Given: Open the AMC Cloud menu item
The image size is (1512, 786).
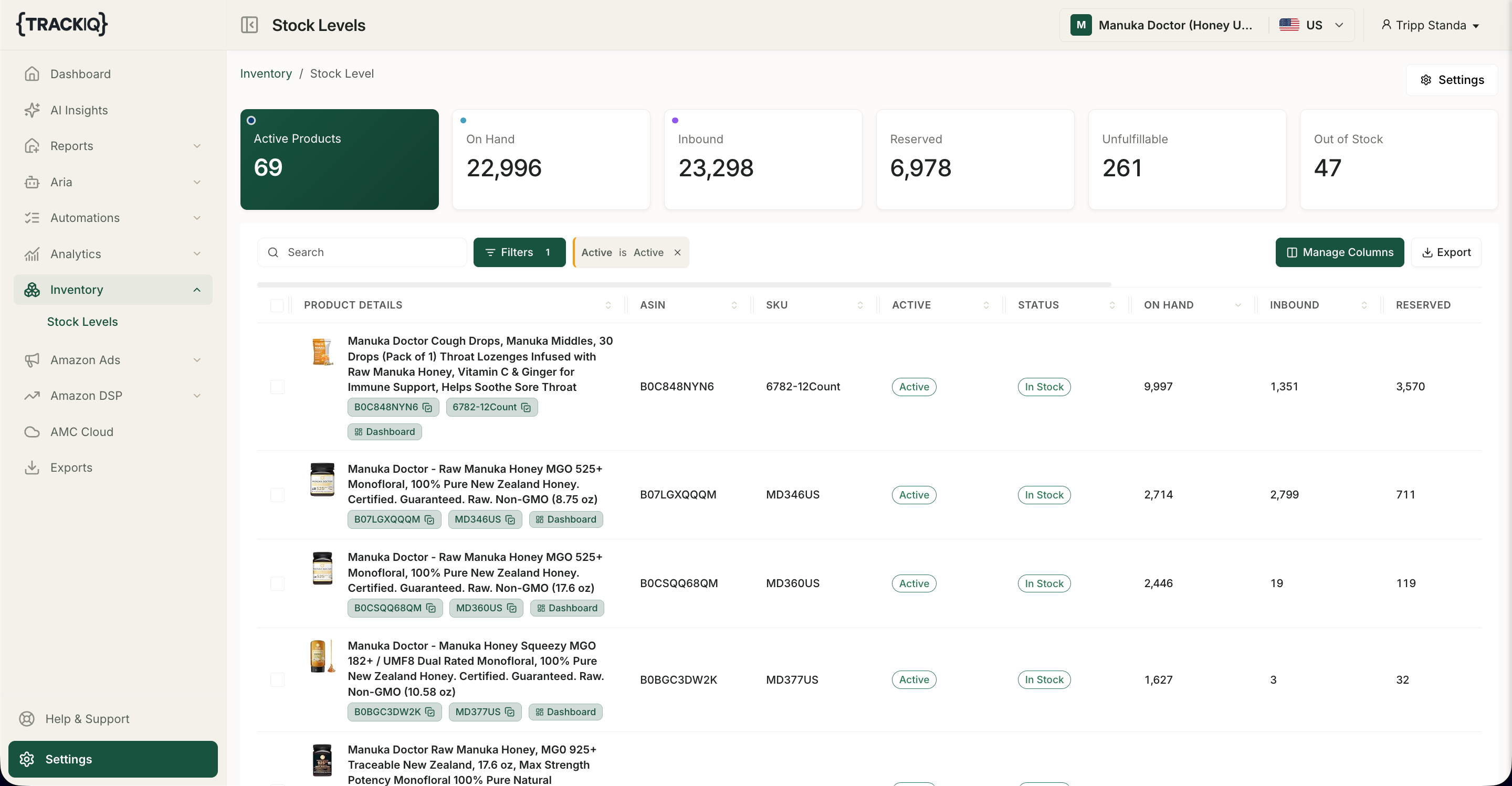Looking at the screenshot, I should tap(113, 432).
